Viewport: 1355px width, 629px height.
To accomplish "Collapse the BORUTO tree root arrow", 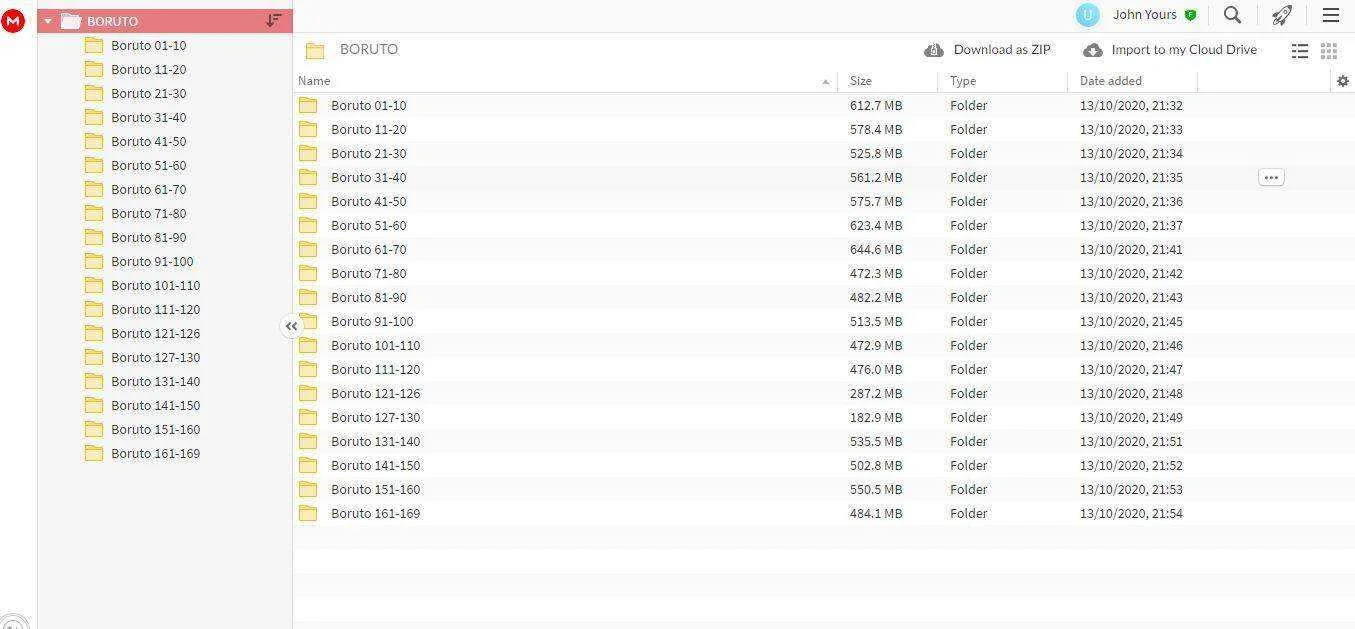I will [x=48, y=21].
